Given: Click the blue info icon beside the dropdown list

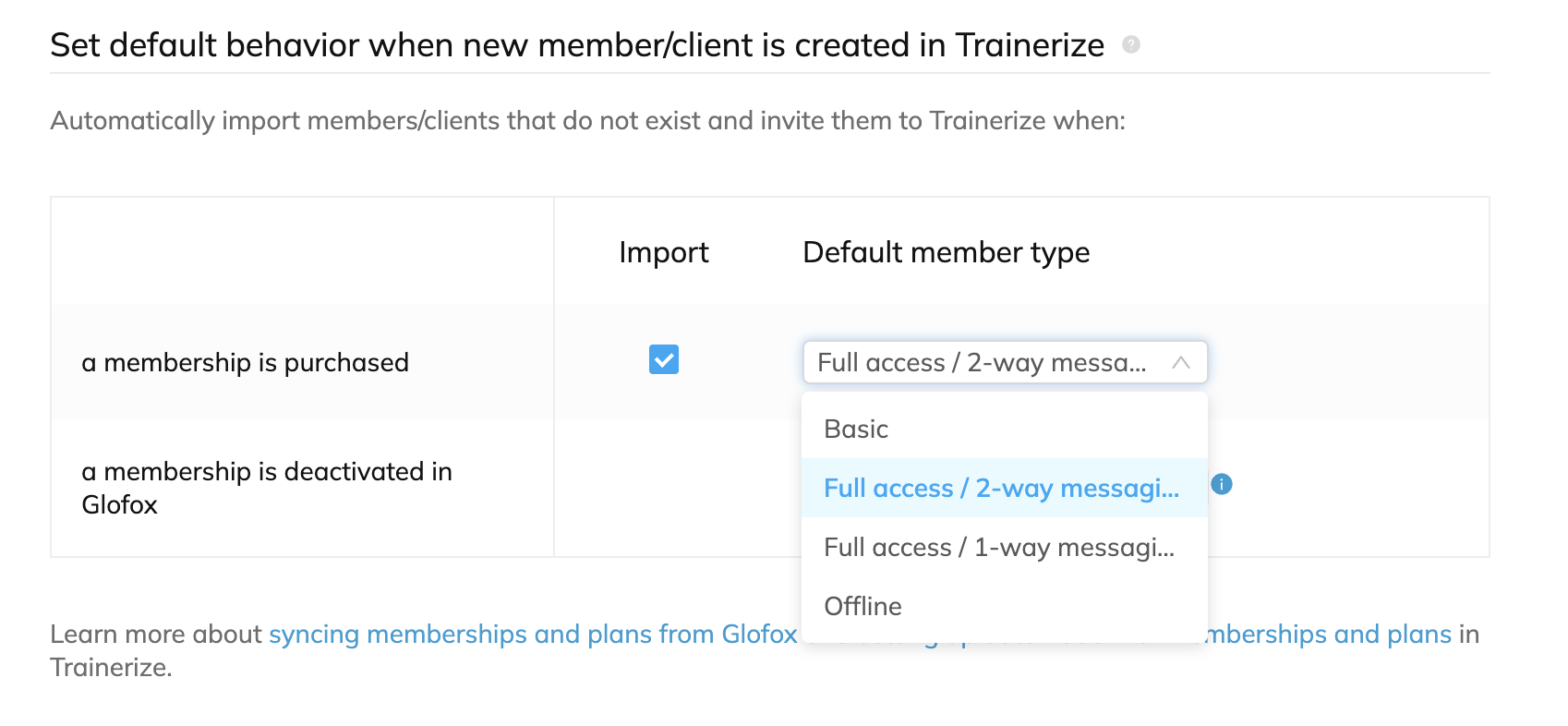Looking at the screenshot, I should pyautogui.click(x=1221, y=484).
